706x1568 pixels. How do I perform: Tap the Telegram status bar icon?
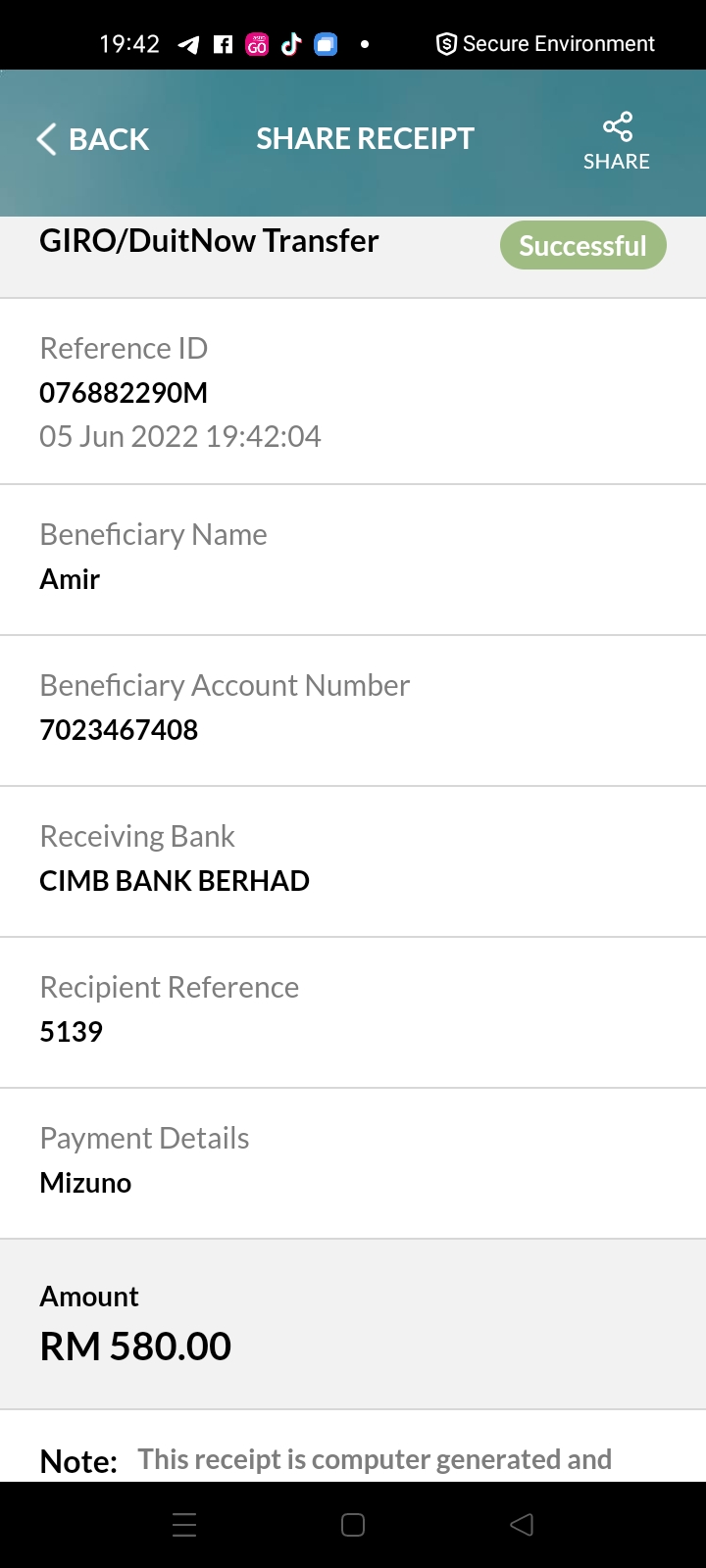pos(188,44)
